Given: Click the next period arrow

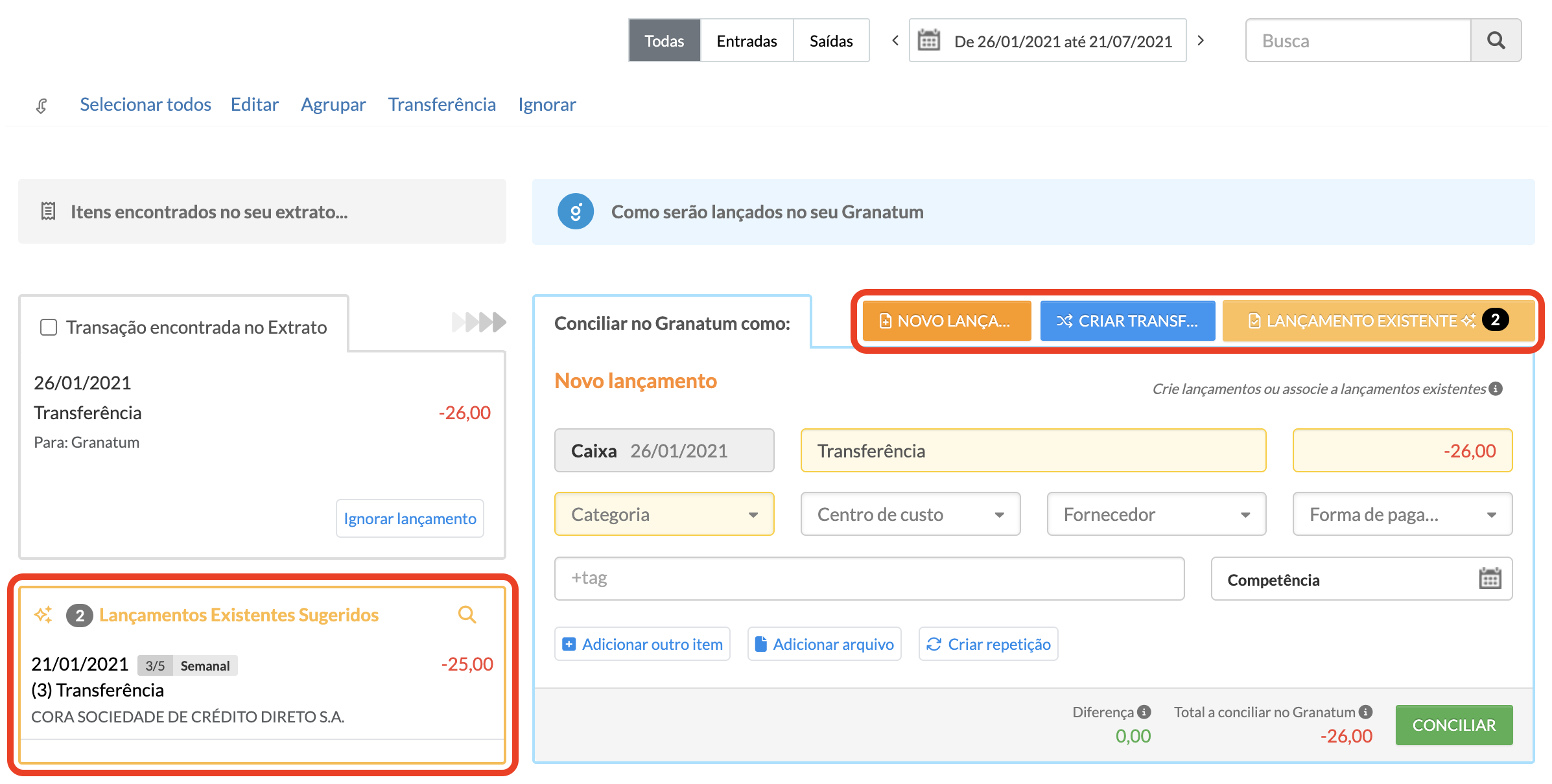Looking at the screenshot, I should 1201,41.
